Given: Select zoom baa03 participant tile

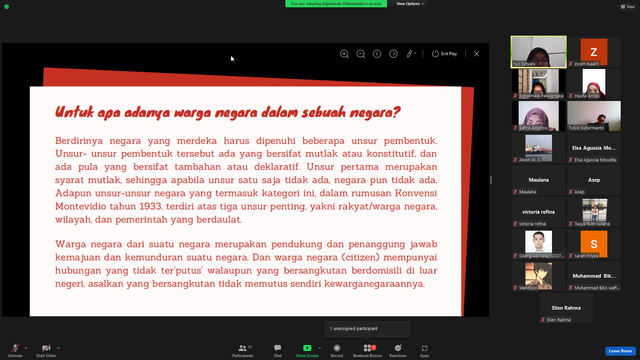Looking at the screenshot, I should tap(594, 51).
